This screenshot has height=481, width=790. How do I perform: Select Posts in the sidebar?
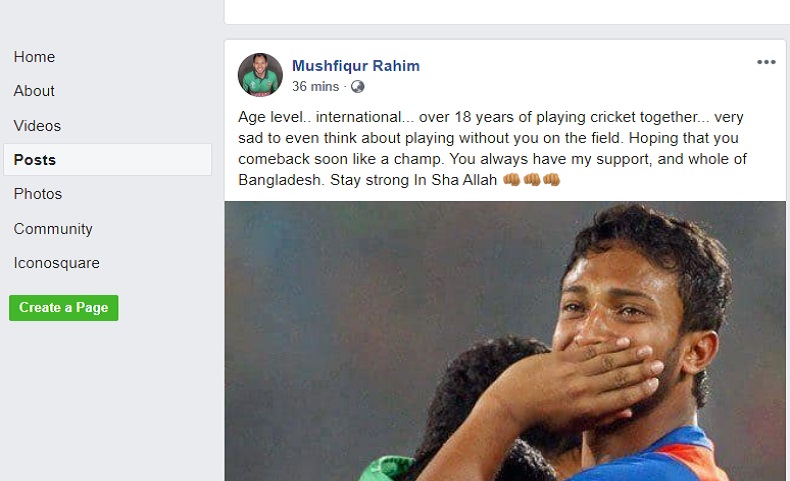coord(35,160)
